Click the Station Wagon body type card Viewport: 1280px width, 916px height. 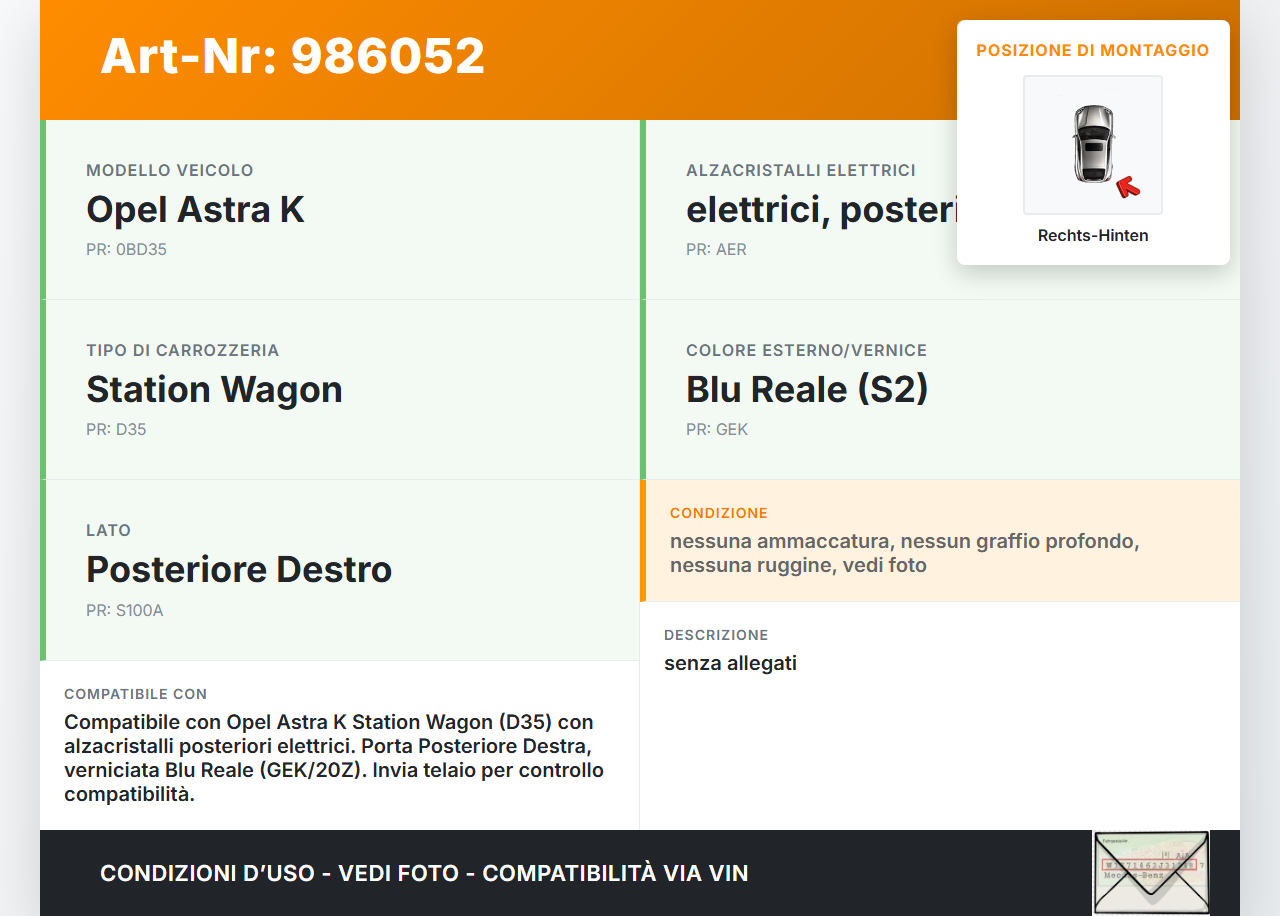click(x=340, y=389)
